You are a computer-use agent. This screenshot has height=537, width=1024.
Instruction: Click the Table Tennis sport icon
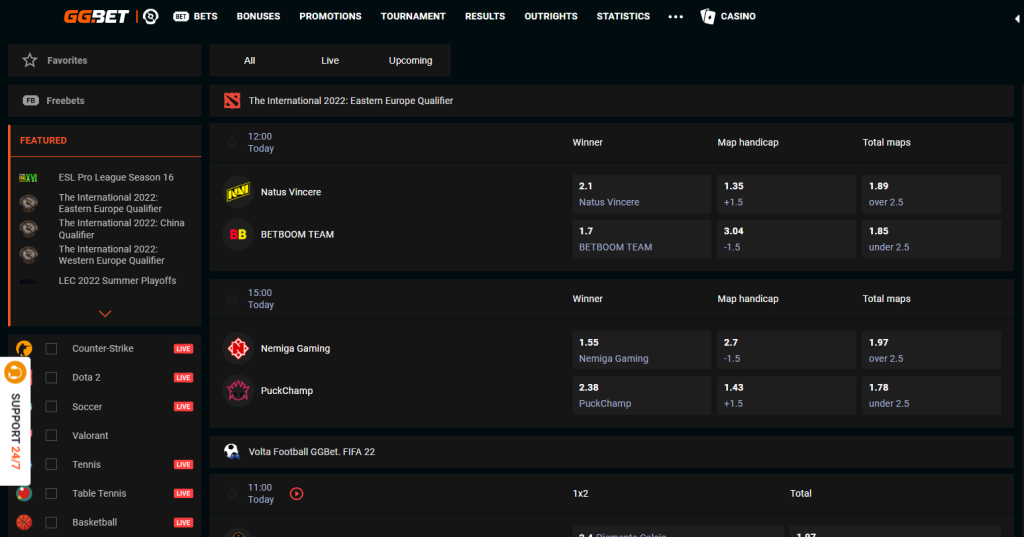pos(24,494)
